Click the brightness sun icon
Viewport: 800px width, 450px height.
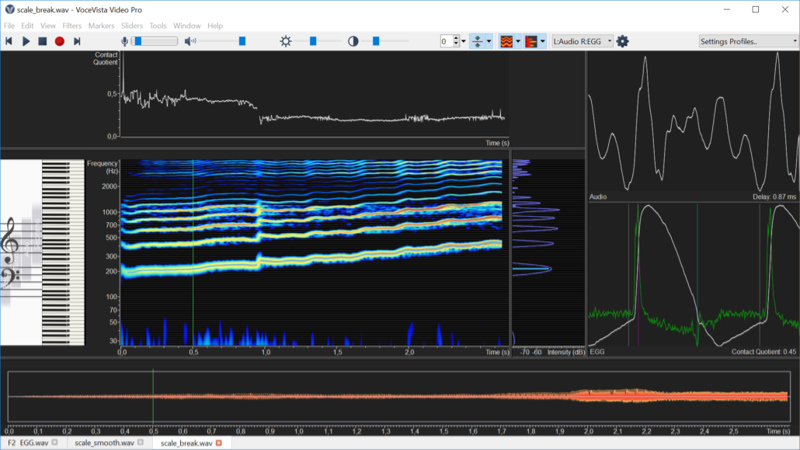point(286,41)
